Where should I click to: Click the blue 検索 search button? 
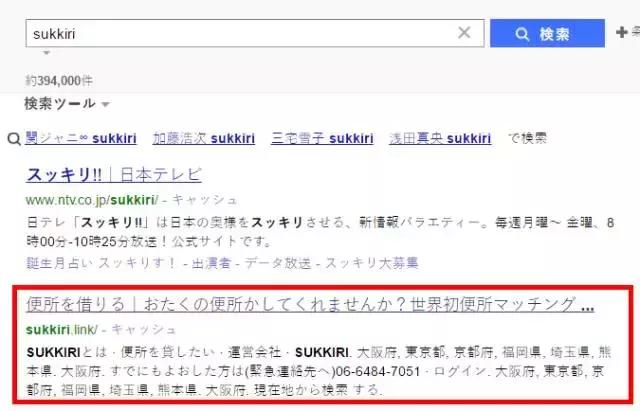547,33
